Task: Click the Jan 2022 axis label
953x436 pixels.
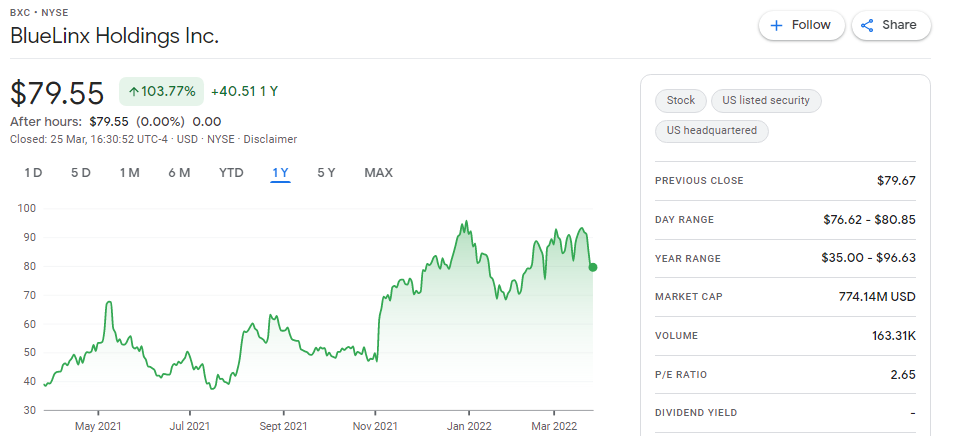Action: tap(469, 426)
